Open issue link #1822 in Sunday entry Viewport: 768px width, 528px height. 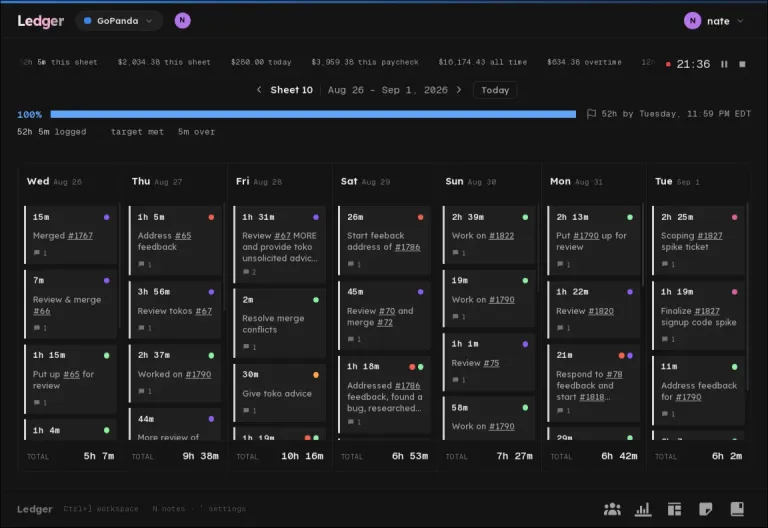coord(502,236)
